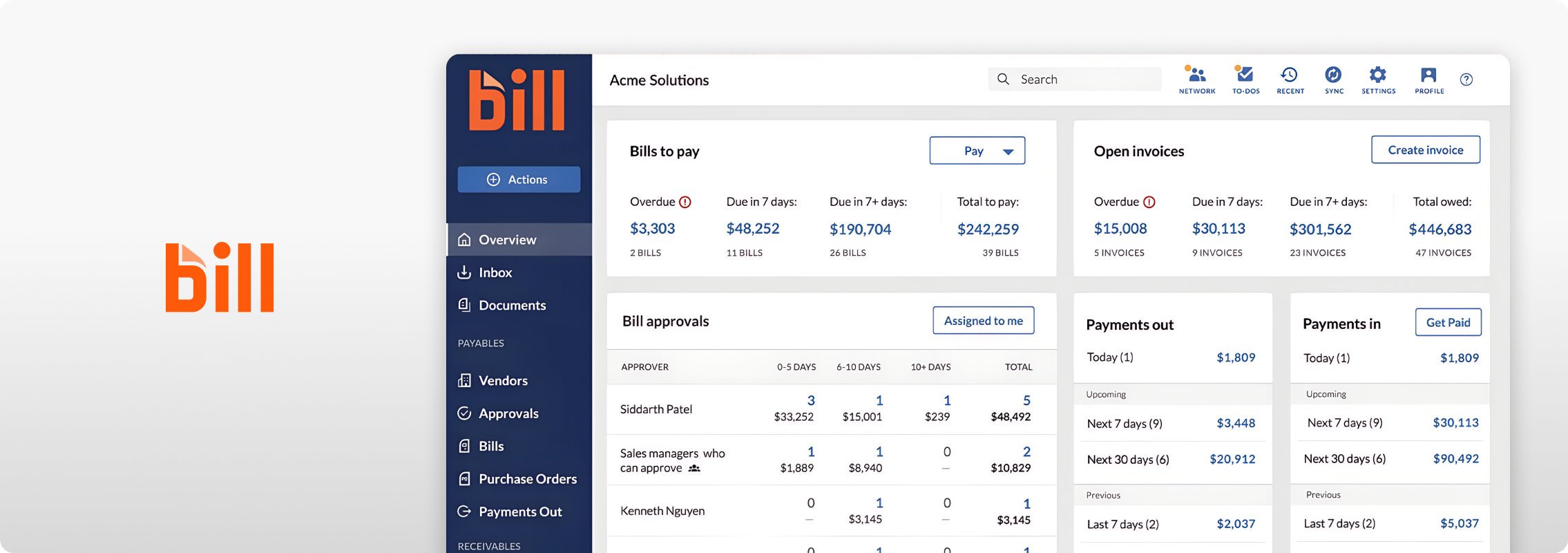Open total owed $446,683
The image size is (1568, 553).
click(1440, 229)
